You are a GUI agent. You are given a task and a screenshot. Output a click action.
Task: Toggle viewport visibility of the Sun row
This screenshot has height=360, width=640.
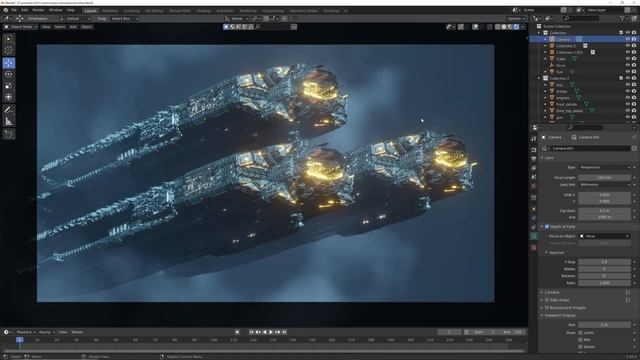pyautogui.click(x=628, y=72)
